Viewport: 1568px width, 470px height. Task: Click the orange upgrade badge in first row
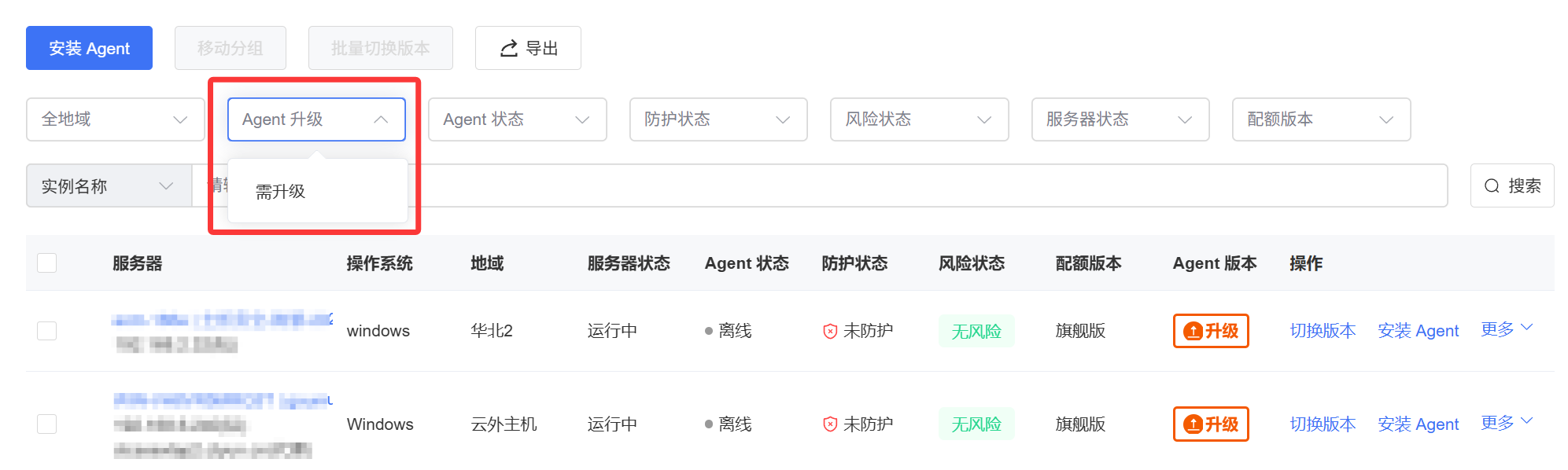pos(1210,331)
